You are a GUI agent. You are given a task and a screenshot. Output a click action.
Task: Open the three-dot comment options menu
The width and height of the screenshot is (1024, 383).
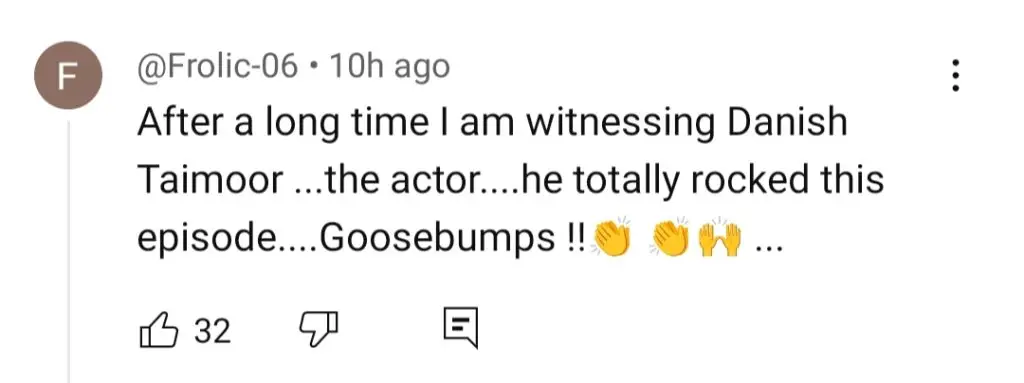pyautogui.click(x=955, y=75)
